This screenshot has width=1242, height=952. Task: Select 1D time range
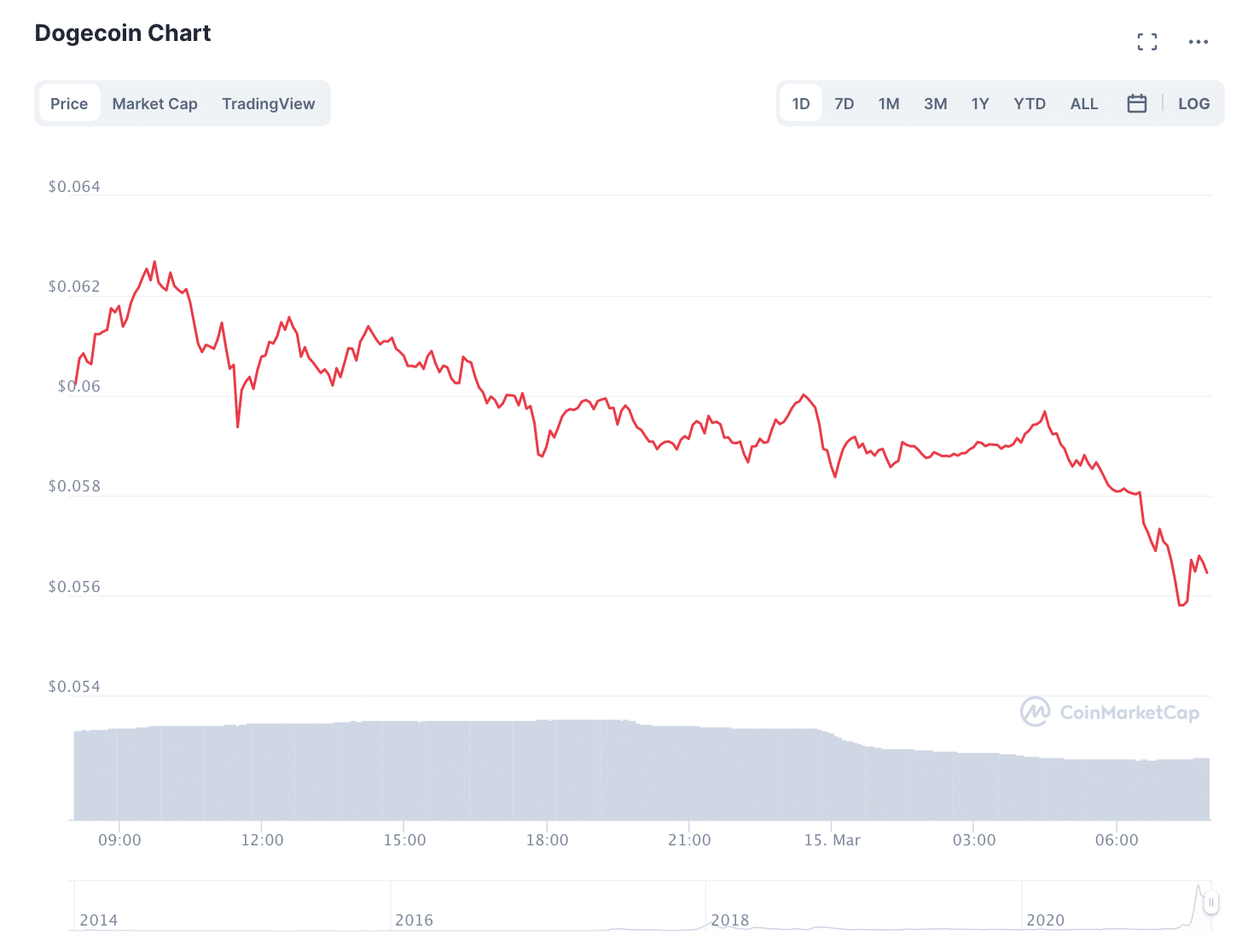800,103
